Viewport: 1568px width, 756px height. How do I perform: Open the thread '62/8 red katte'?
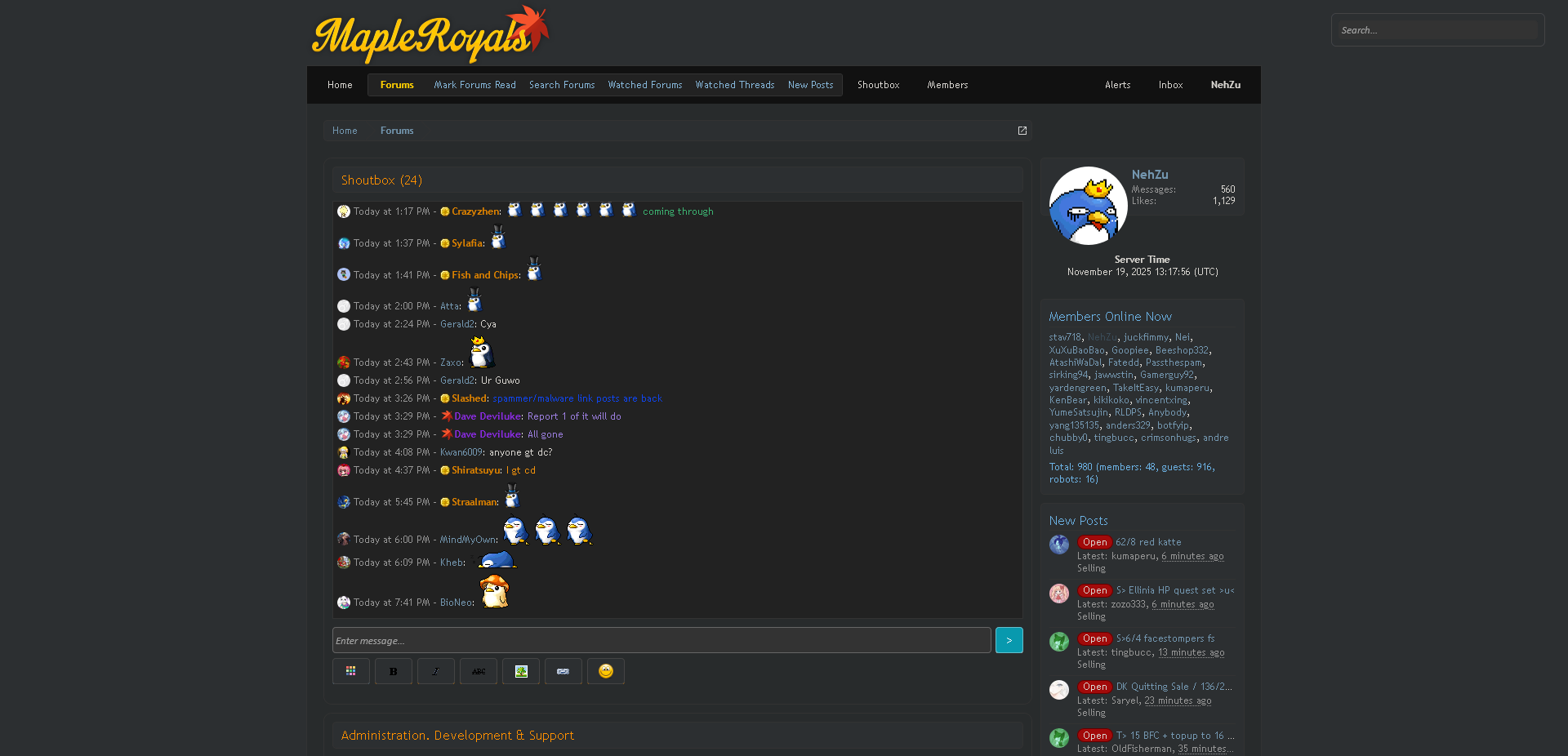pos(1147,542)
